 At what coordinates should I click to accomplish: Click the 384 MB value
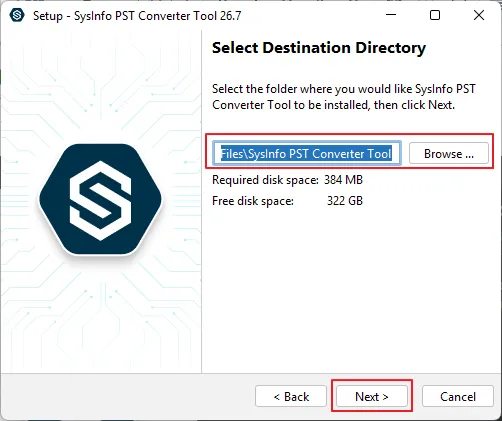coord(343,180)
